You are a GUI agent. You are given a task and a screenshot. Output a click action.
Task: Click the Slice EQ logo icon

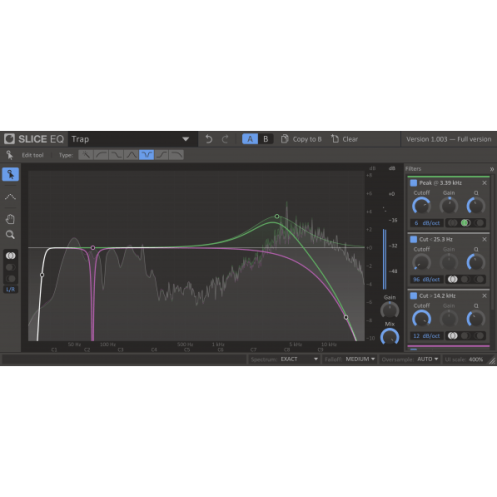tap(9, 139)
